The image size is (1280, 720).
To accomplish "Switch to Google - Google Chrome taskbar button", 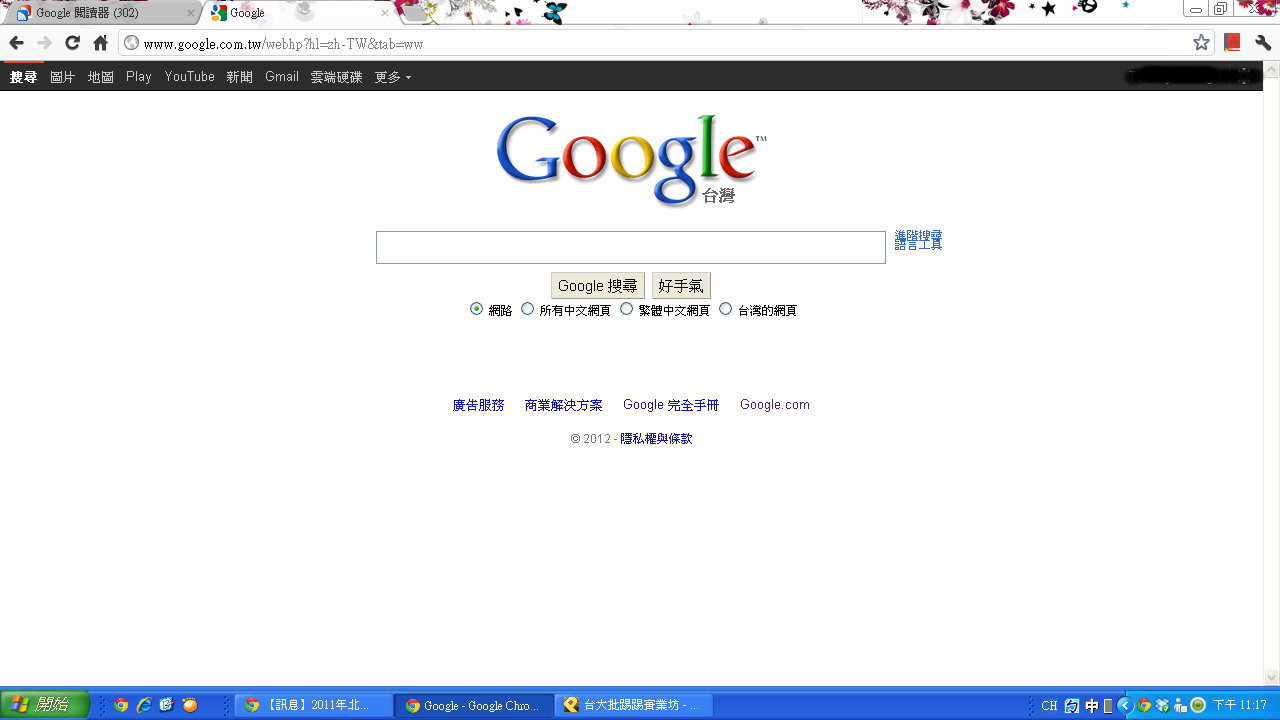I will point(475,705).
